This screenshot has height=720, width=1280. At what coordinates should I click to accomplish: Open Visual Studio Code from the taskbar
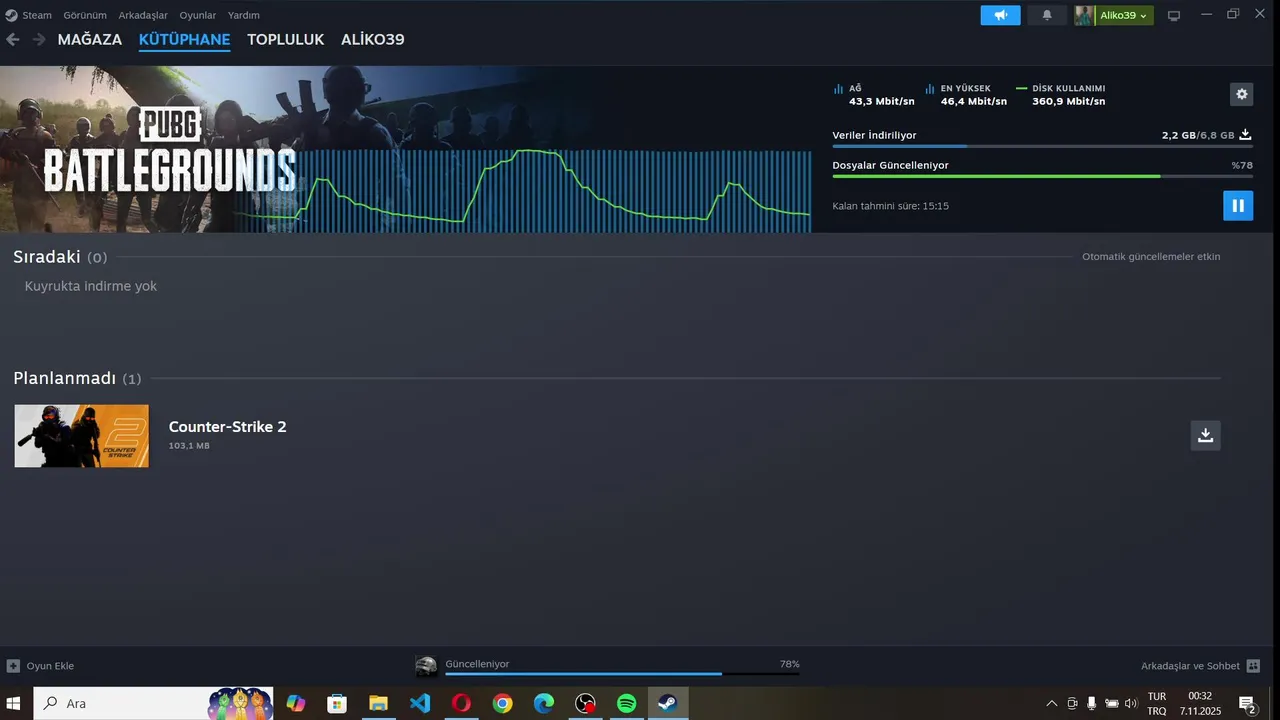coord(420,704)
